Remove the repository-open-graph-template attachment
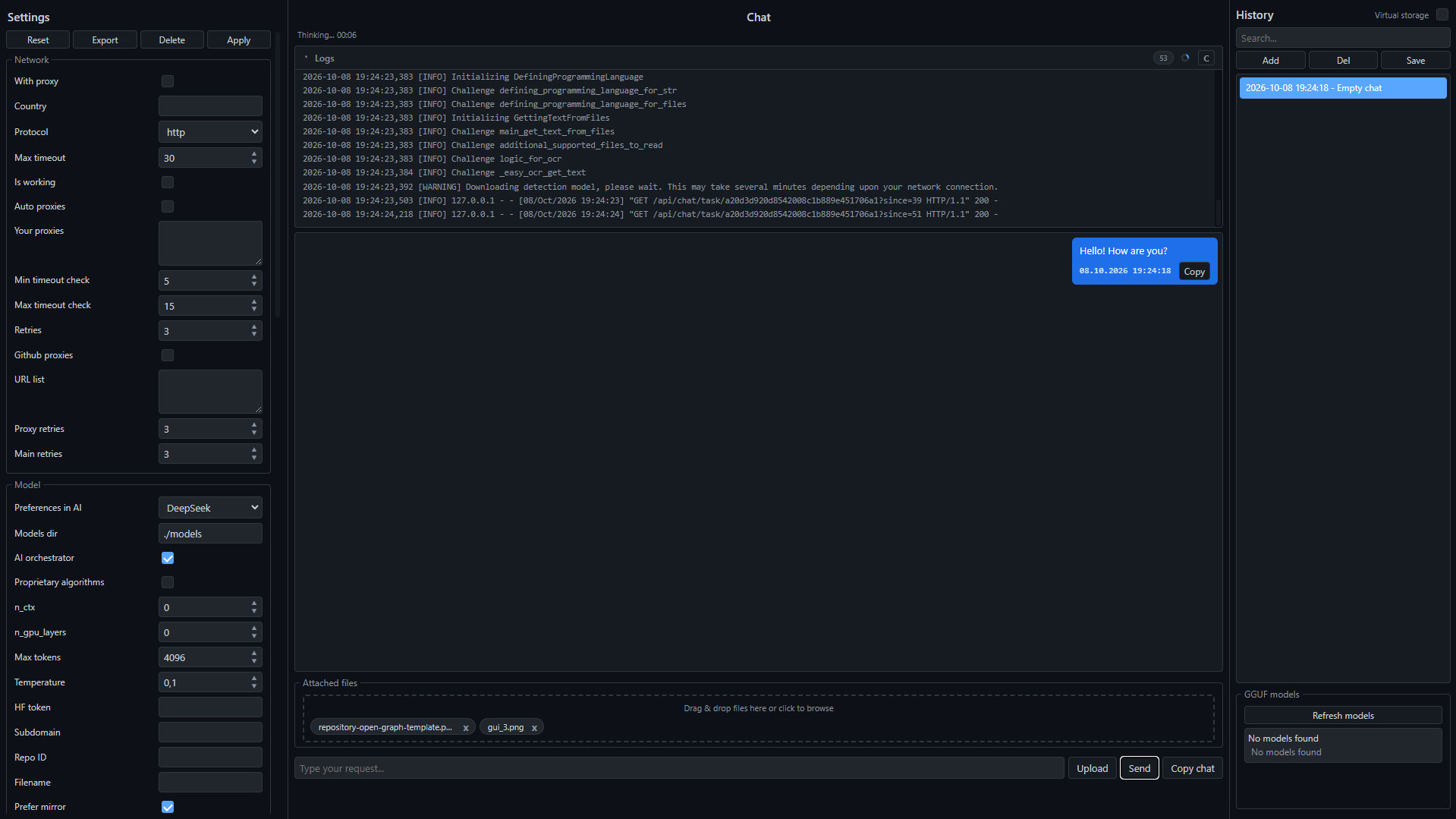Image resolution: width=1456 pixels, height=819 pixels. (x=466, y=728)
